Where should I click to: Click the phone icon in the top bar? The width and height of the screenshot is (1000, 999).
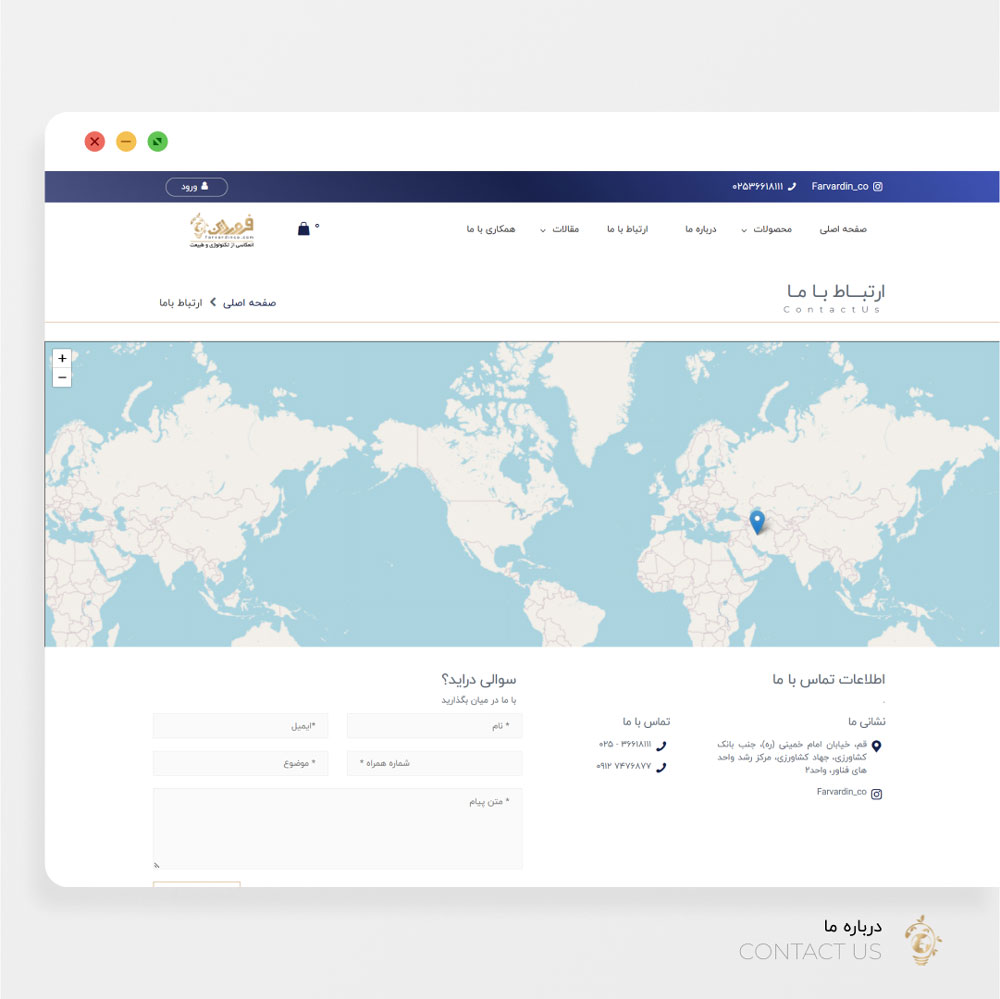pyautogui.click(x=792, y=187)
